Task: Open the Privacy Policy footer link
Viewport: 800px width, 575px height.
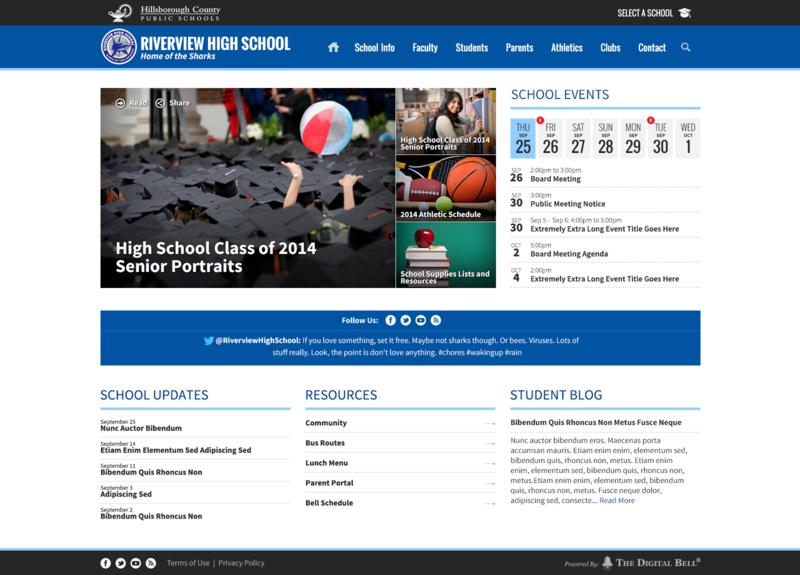Action: (x=241, y=563)
